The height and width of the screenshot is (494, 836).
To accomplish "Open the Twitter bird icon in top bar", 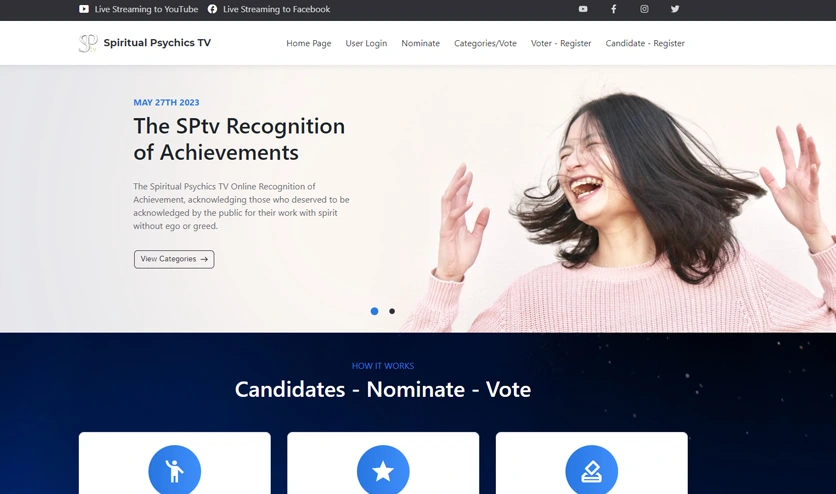I will [675, 9].
